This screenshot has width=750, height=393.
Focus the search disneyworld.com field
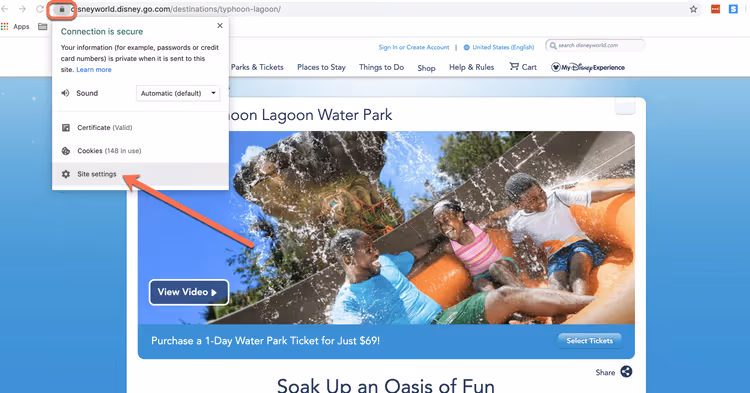click(x=595, y=45)
